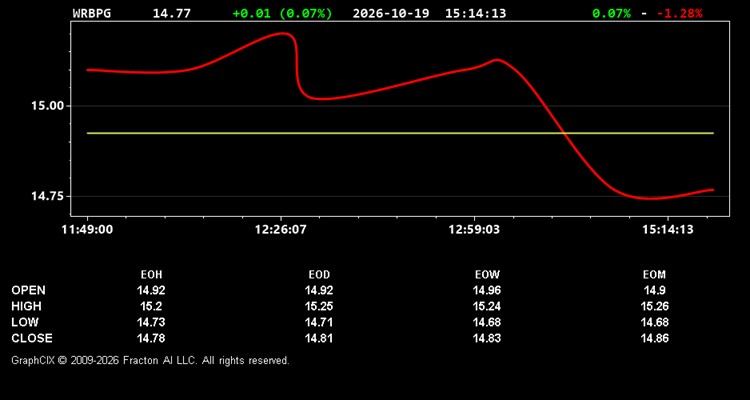Click the LOW row label
The width and height of the screenshot is (750, 400).
(x=25, y=322)
